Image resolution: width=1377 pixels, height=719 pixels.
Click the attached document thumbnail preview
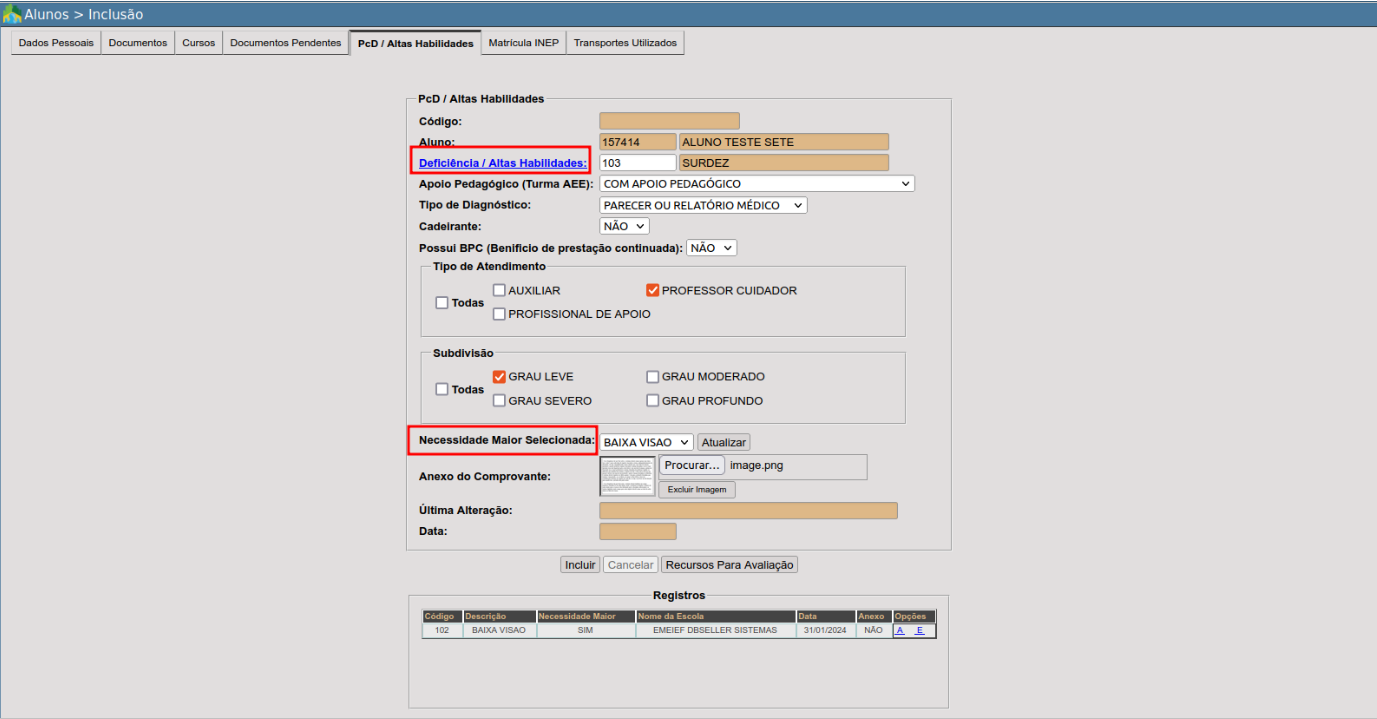[627, 476]
